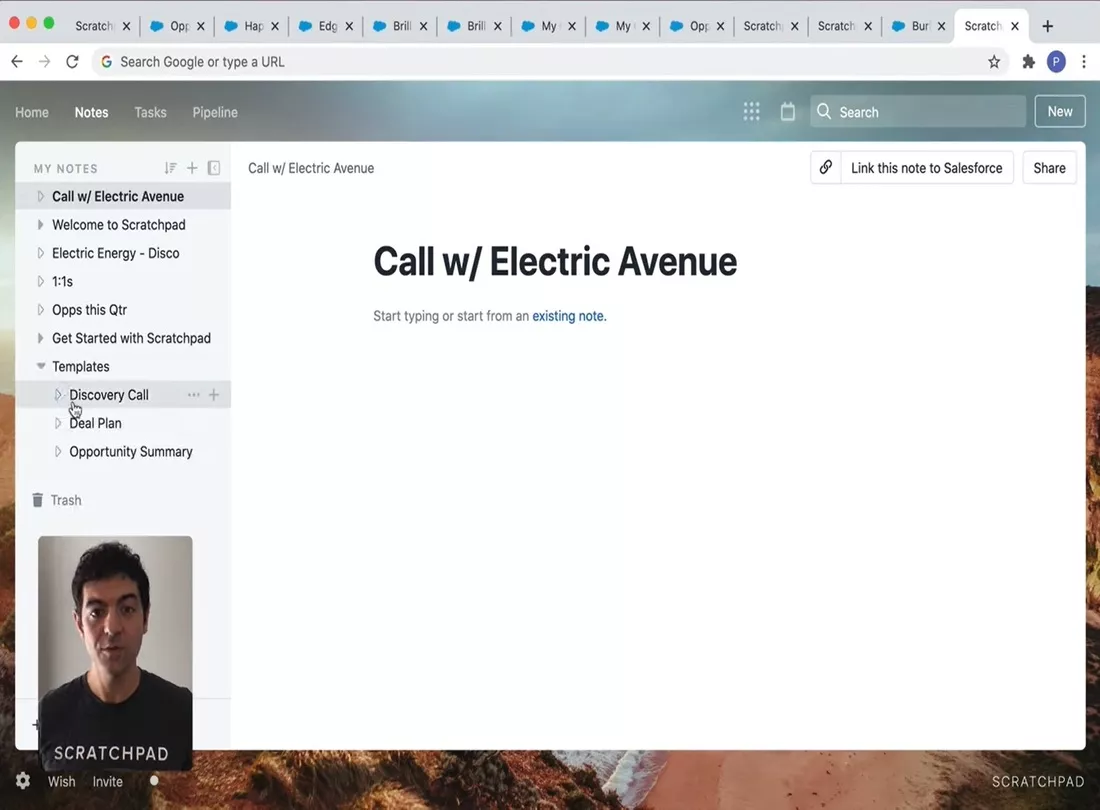Click the link chain icon

[826, 168]
